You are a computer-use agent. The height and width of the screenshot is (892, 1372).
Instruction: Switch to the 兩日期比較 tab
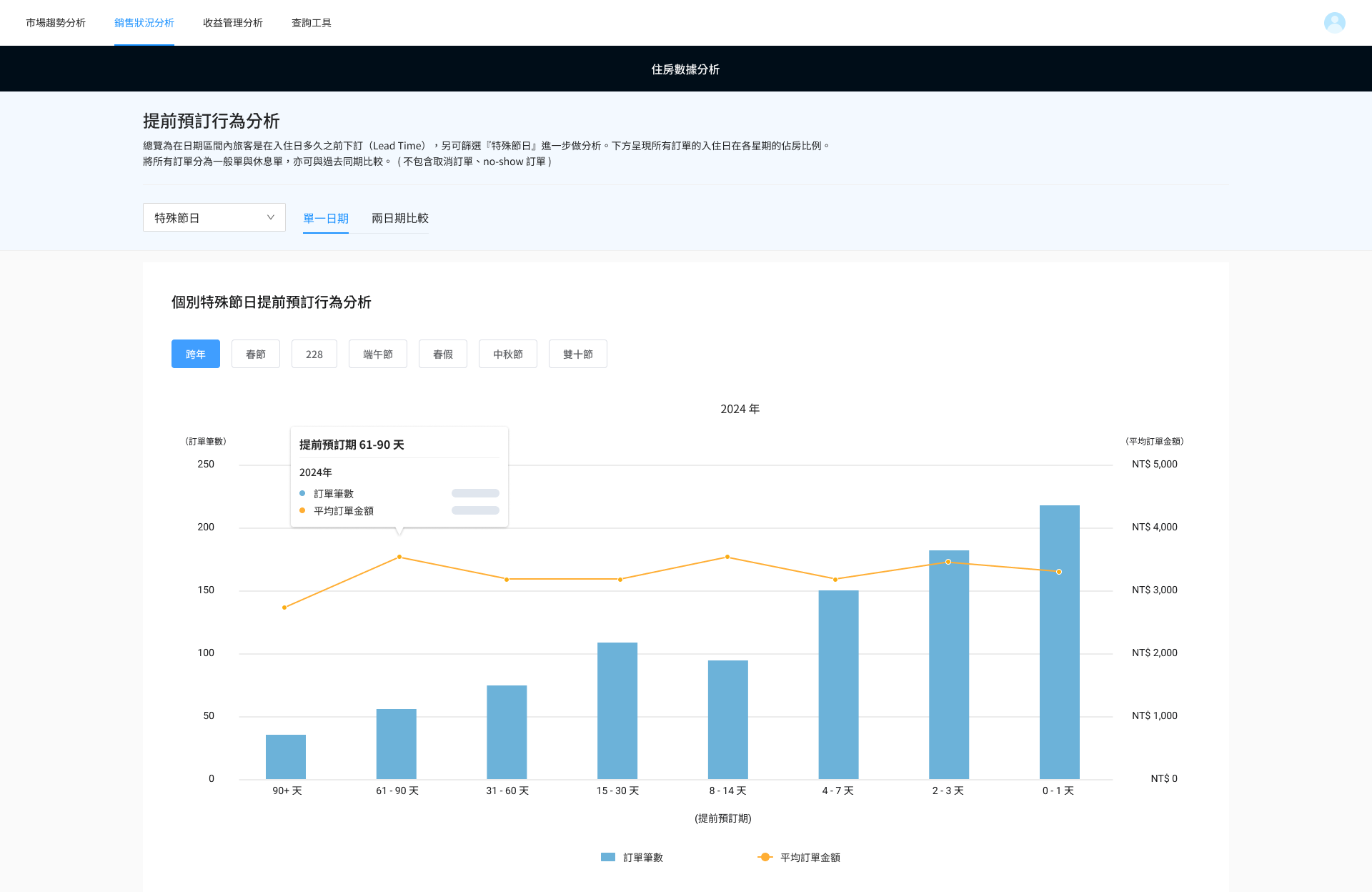tap(400, 218)
